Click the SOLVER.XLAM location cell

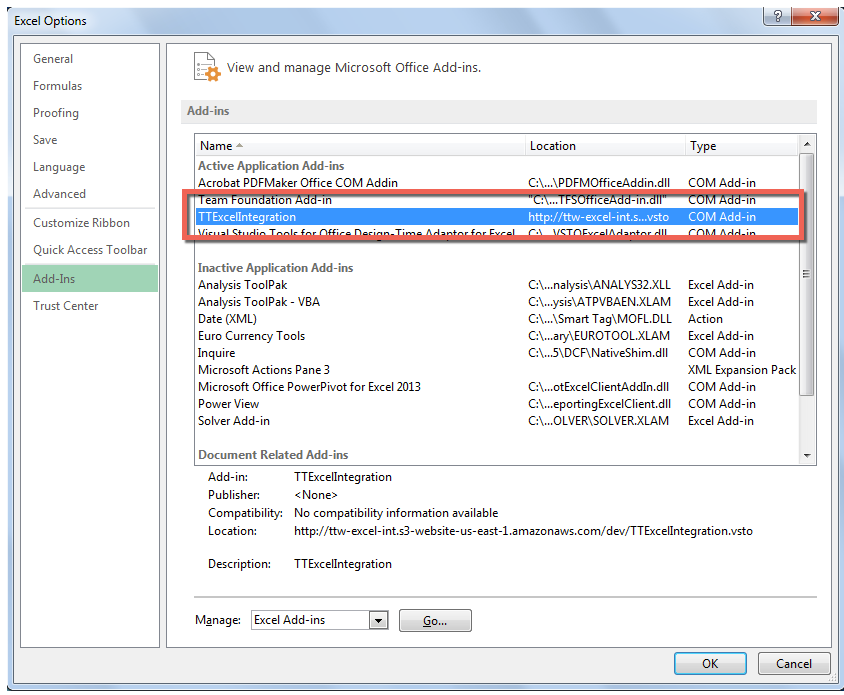coord(599,421)
